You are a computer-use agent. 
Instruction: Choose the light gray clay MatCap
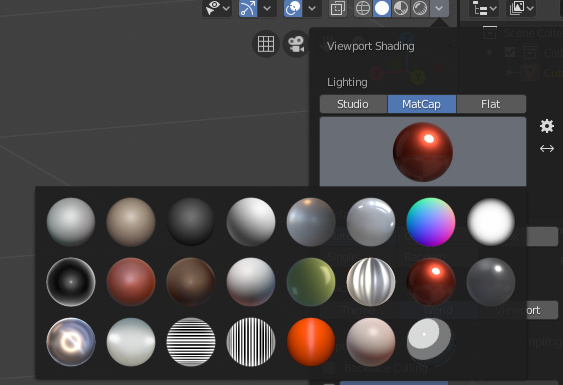click(71, 222)
